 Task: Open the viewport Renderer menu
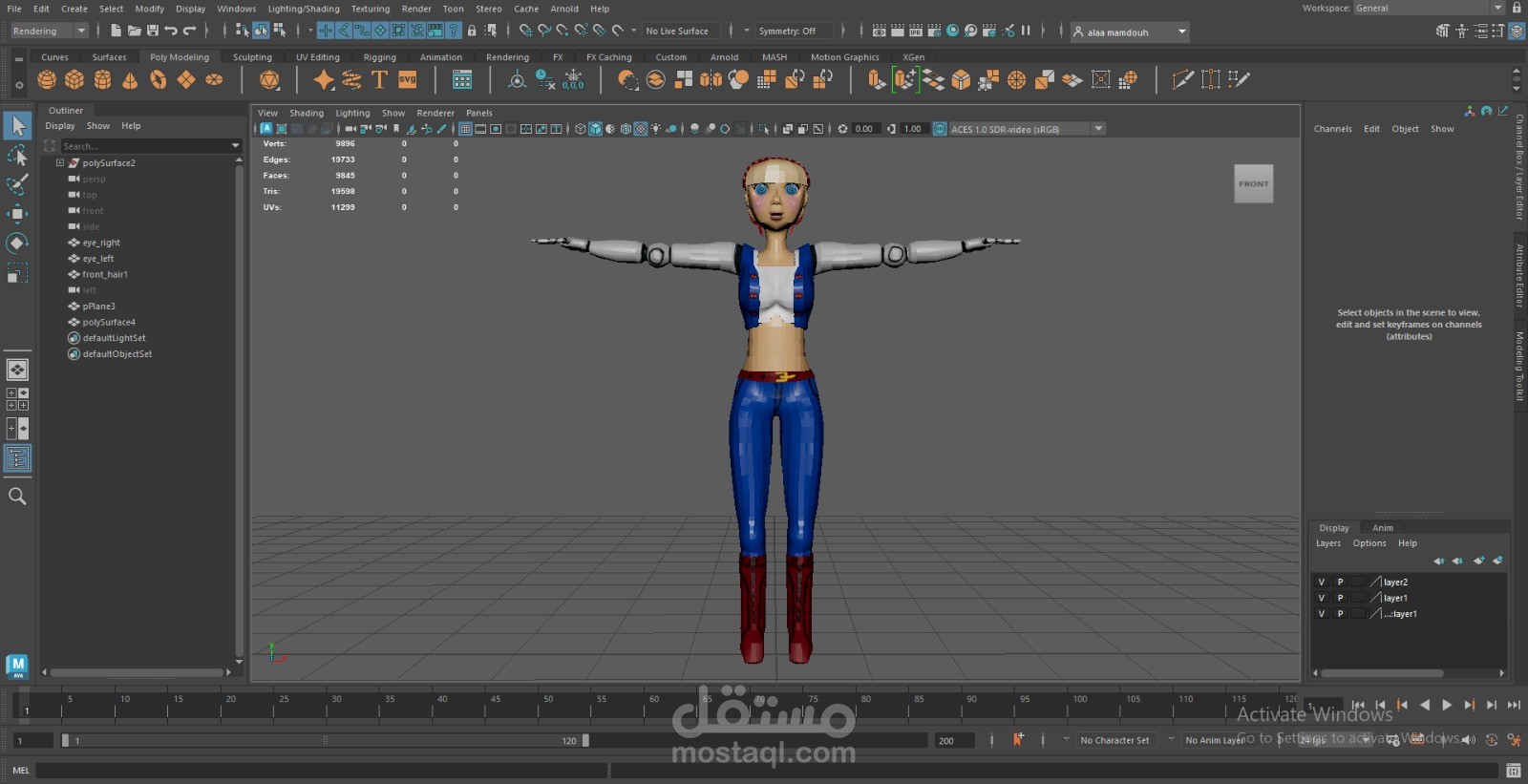click(x=435, y=113)
